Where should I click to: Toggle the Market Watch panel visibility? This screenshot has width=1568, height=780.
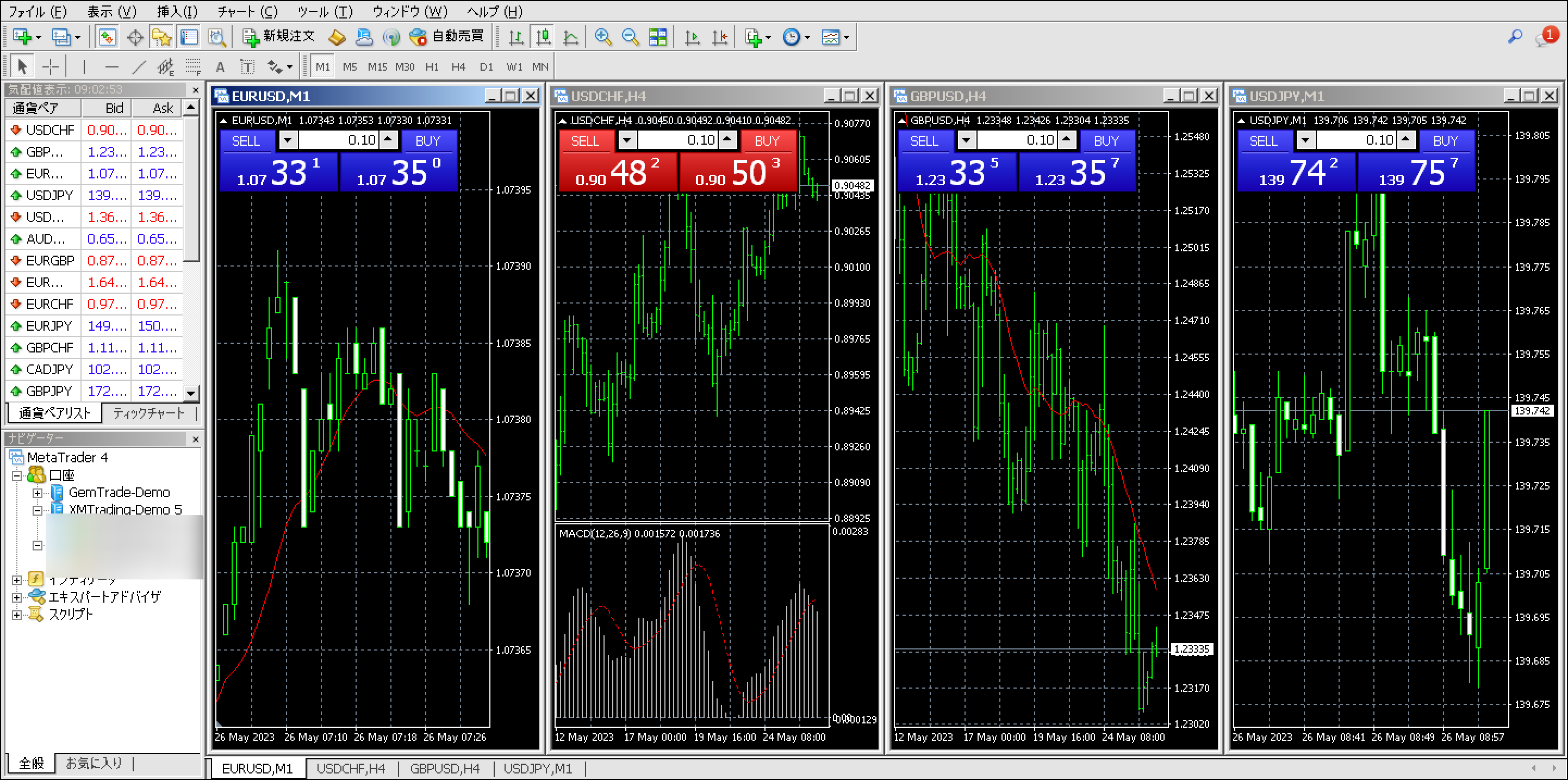pyautogui.click(x=107, y=37)
